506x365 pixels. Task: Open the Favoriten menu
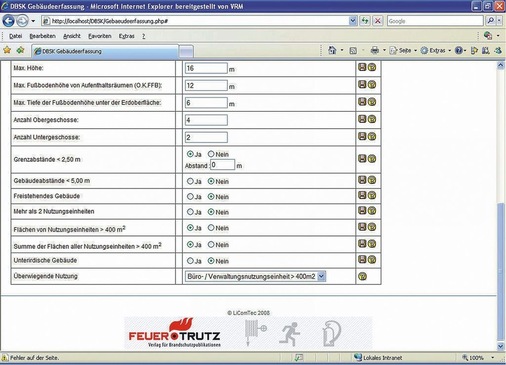(100, 36)
